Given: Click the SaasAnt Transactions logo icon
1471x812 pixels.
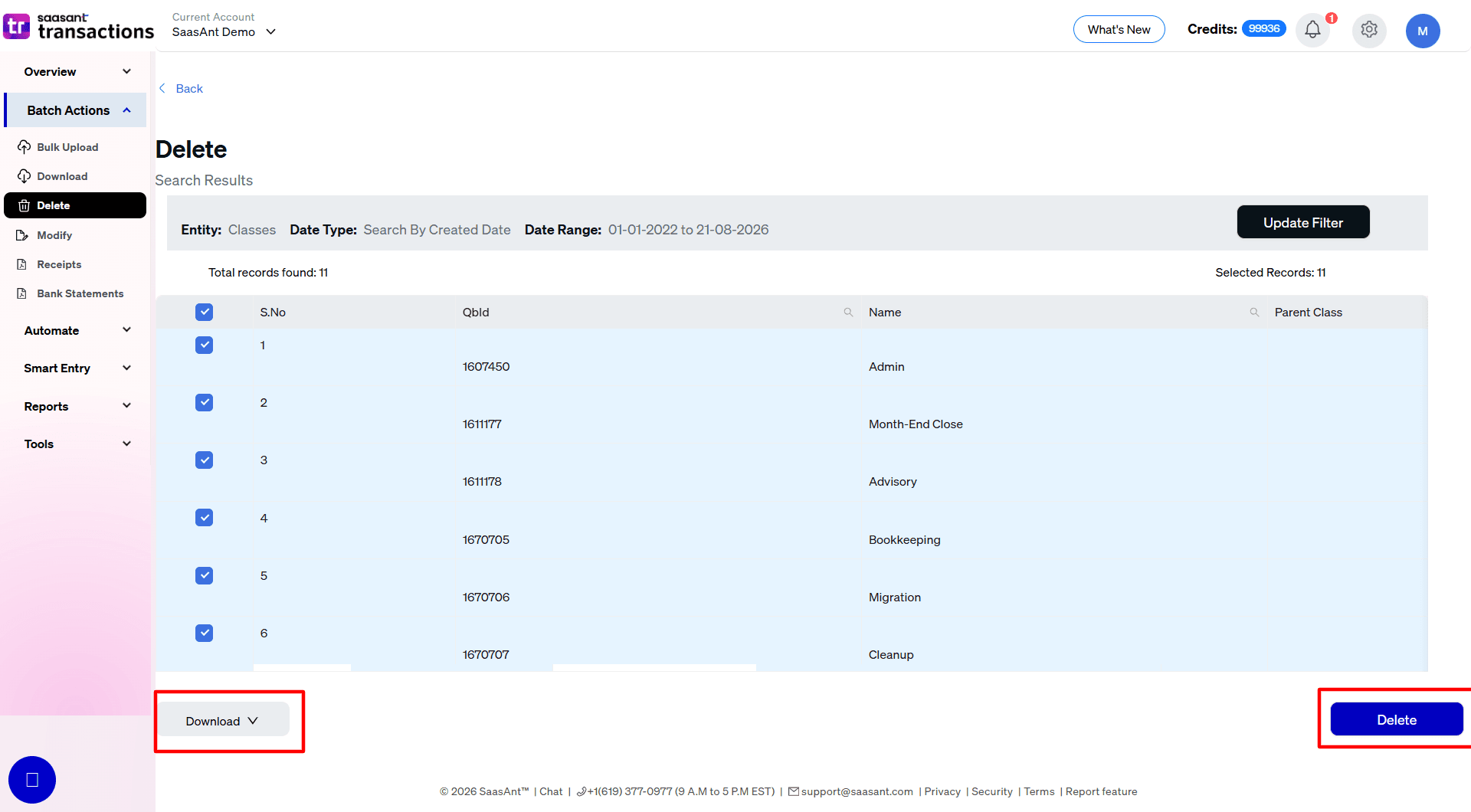Looking at the screenshot, I should [17, 27].
